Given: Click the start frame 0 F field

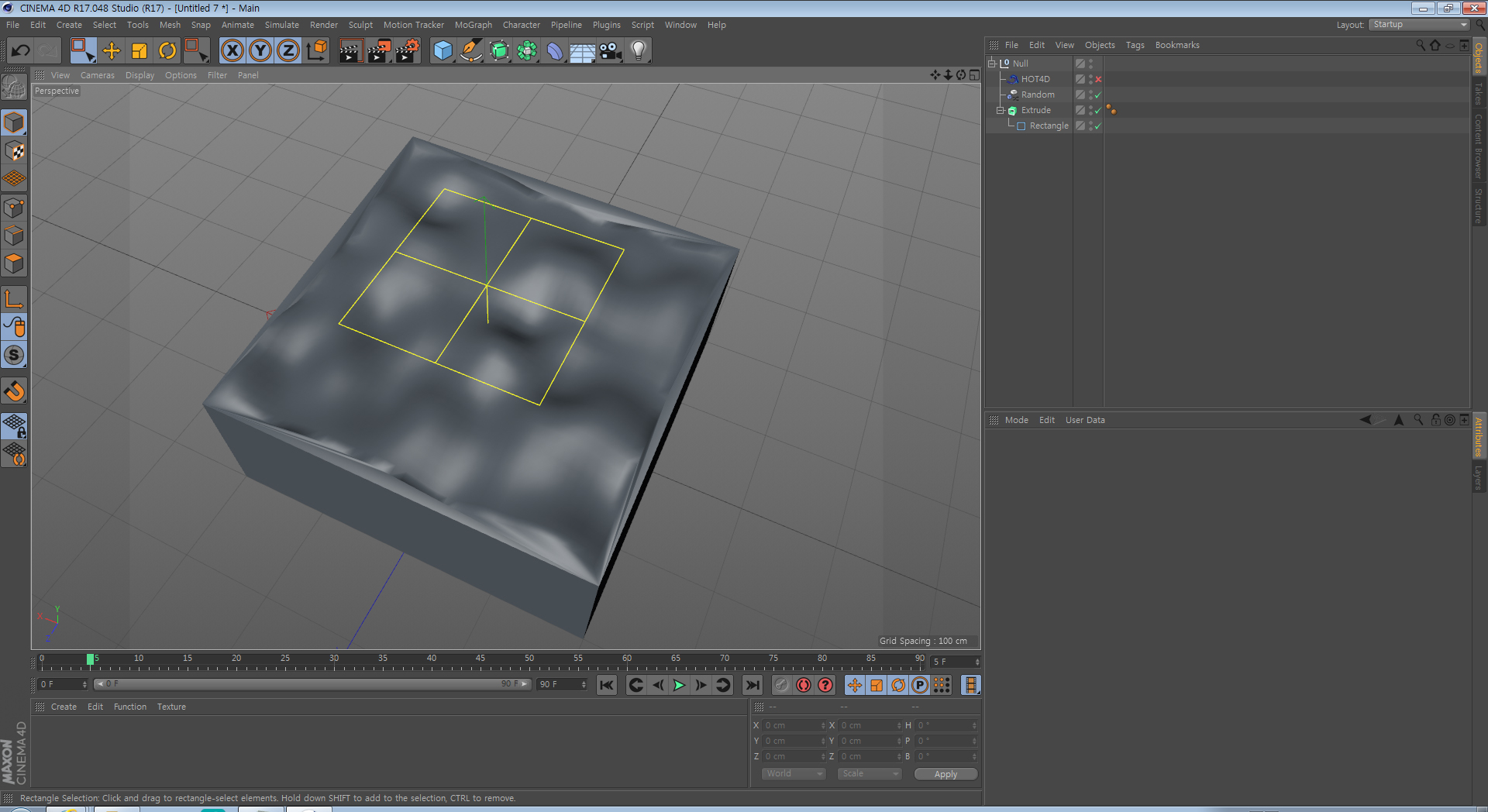Looking at the screenshot, I should [64, 684].
